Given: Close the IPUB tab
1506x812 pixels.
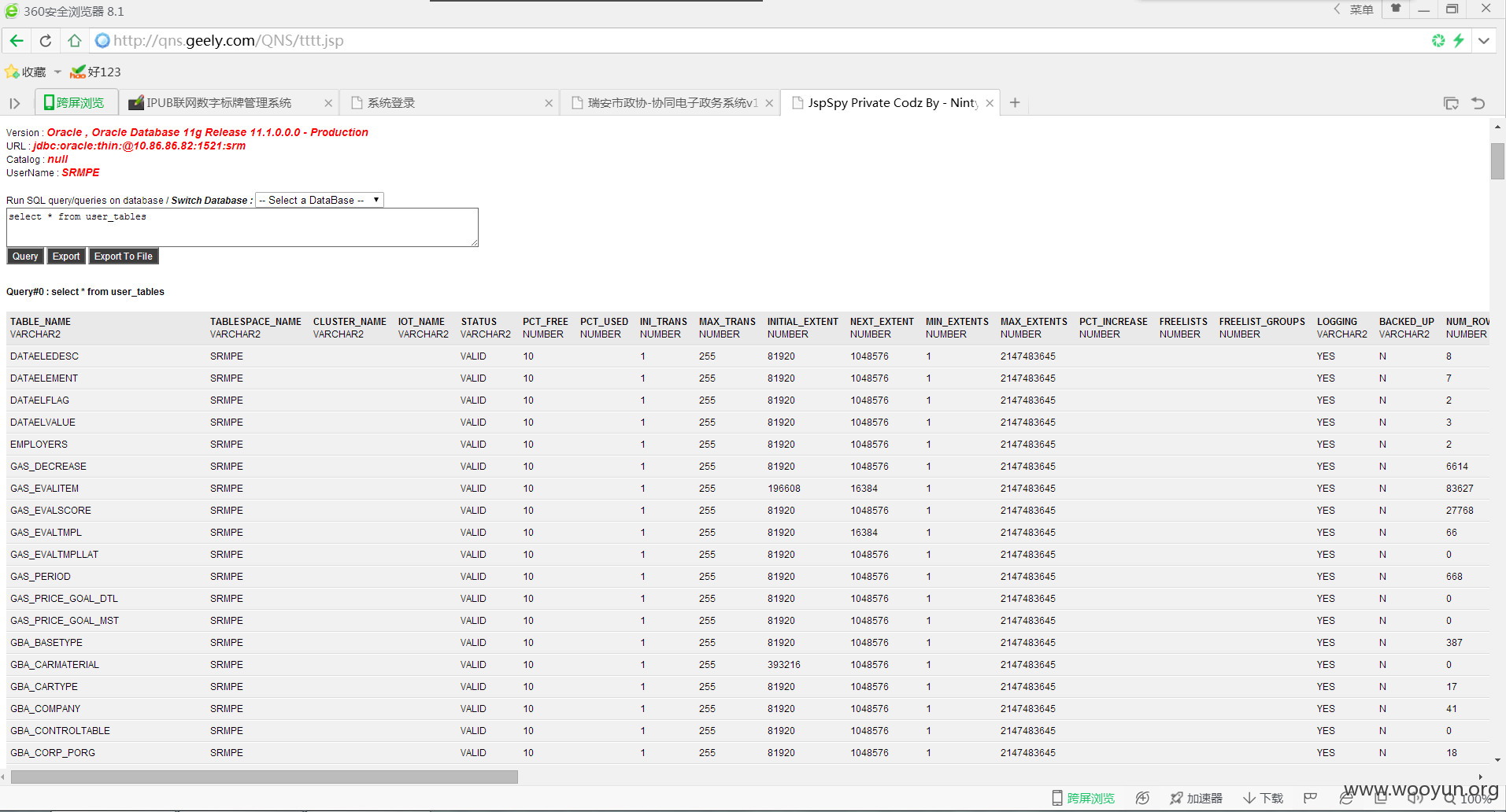Looking at the screenshot, I should (x=328, y=103).
